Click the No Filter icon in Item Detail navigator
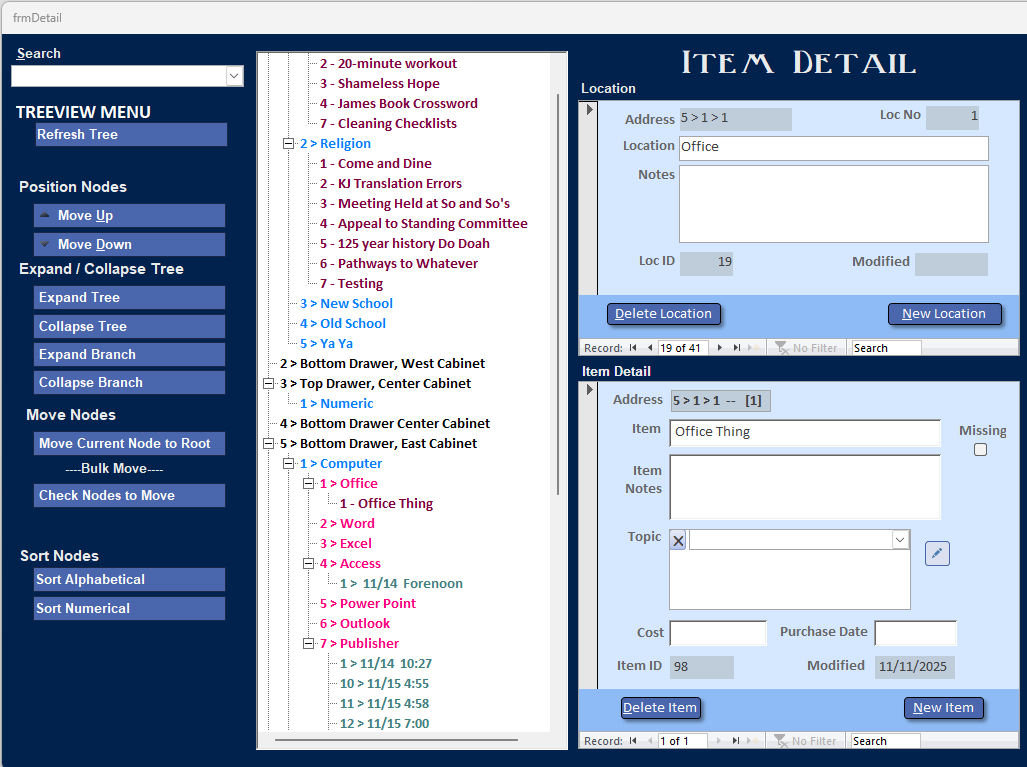This screenshot has height=767, width=1027. pyautogui.click(x=781, y=741)
